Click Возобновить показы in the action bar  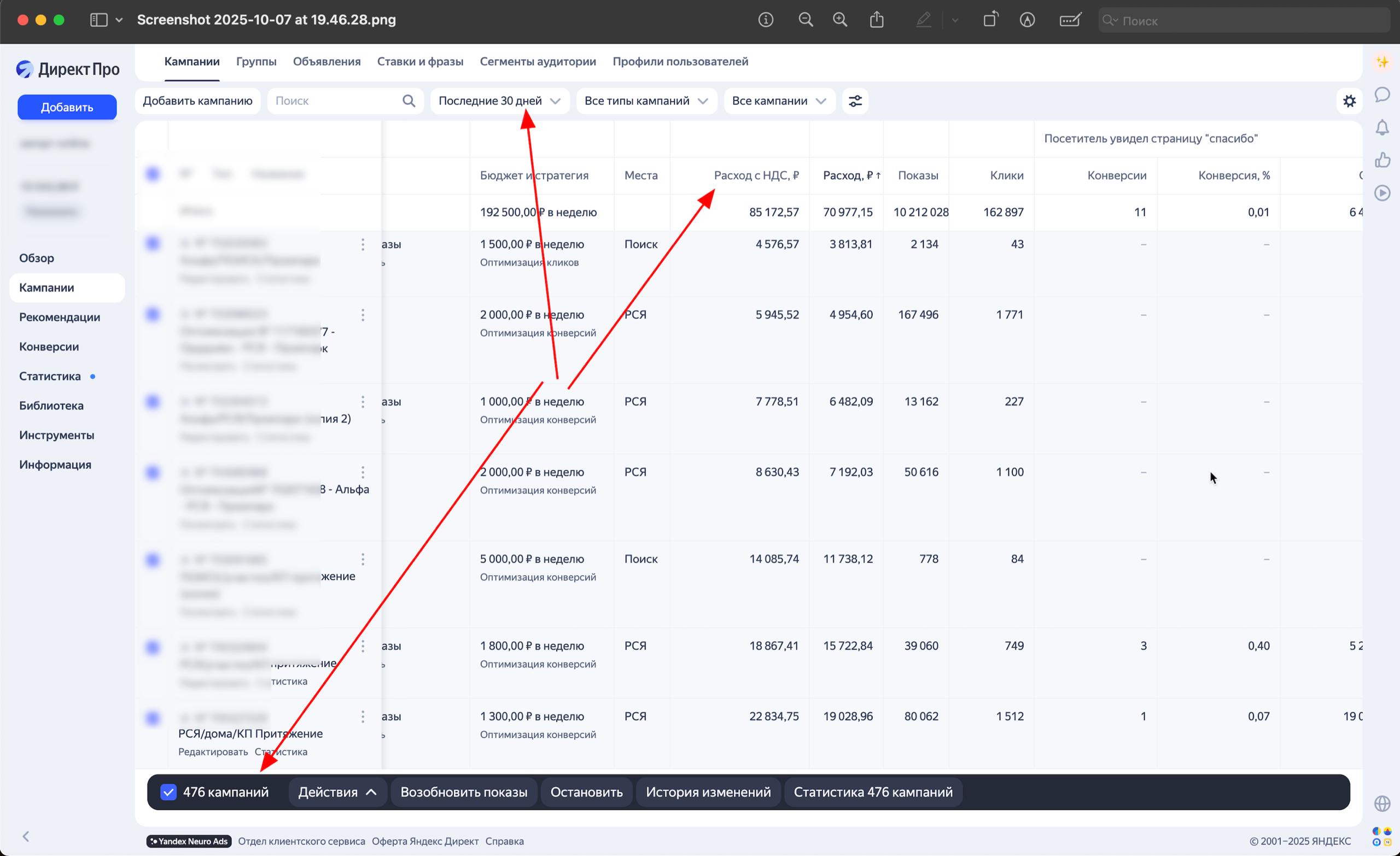(464, 792)
